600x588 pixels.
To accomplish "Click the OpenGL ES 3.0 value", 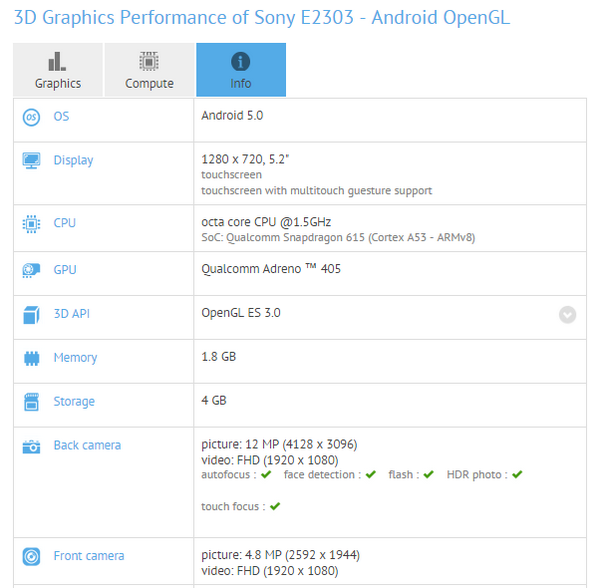I will tap(241, 313).
